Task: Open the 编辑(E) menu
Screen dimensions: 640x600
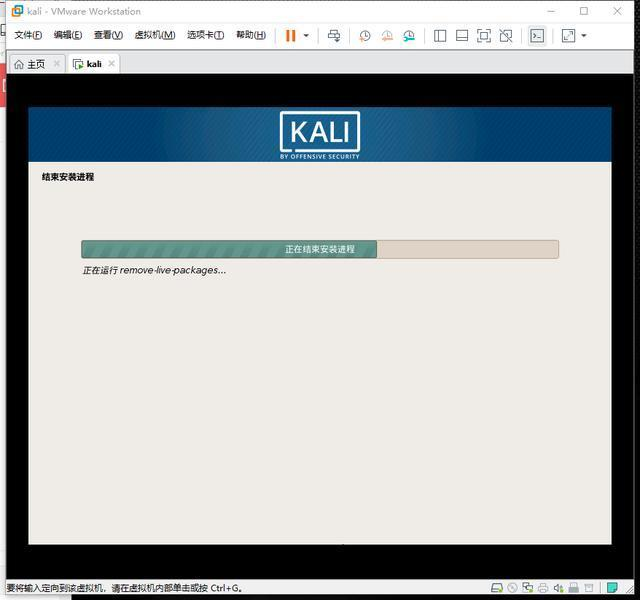Action: [x=68, y=35]
